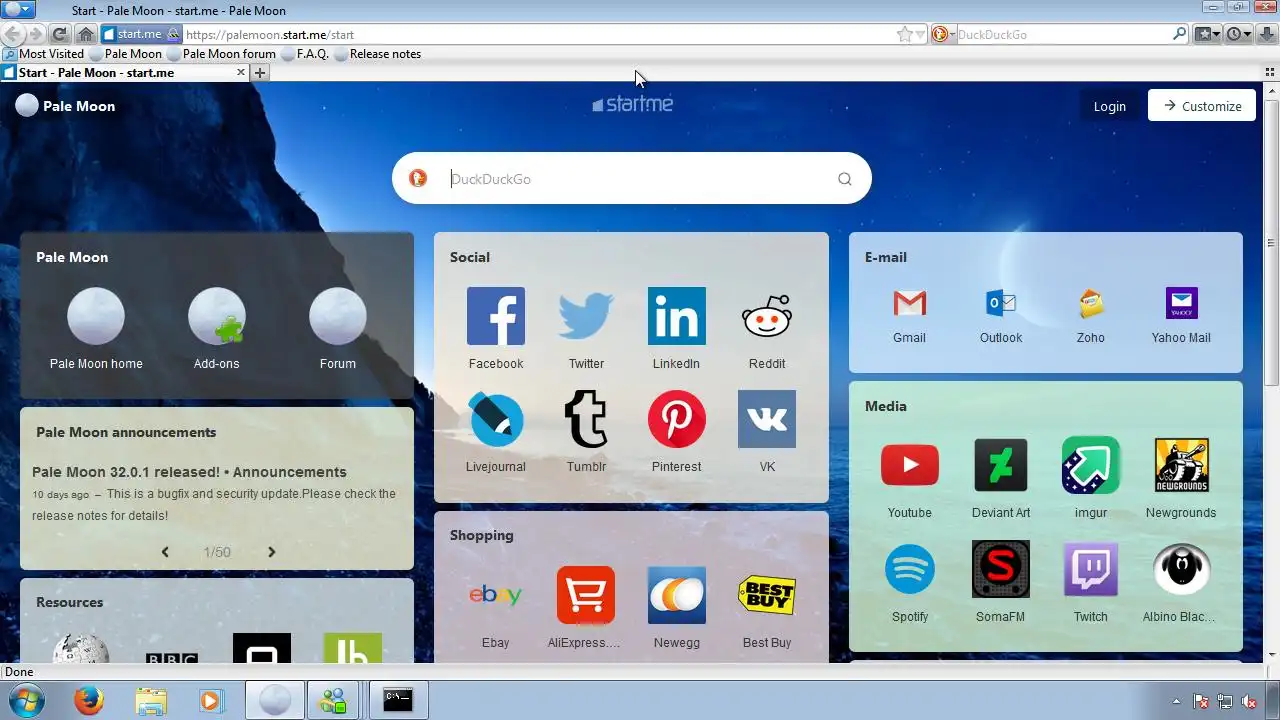Open the VK shortcut
The height and width of the screenshot is (720, 1280).
point(767,419)
